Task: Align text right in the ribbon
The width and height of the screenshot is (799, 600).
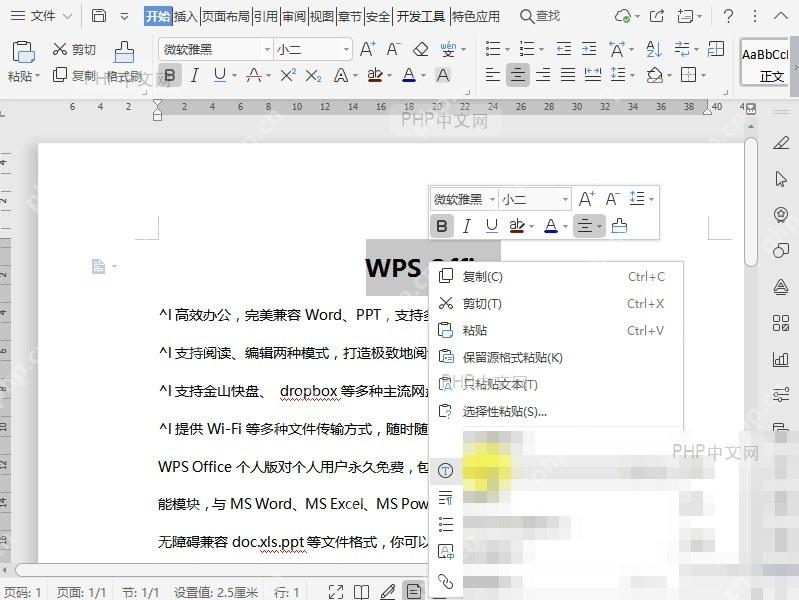Action: (x=543, y=75)
